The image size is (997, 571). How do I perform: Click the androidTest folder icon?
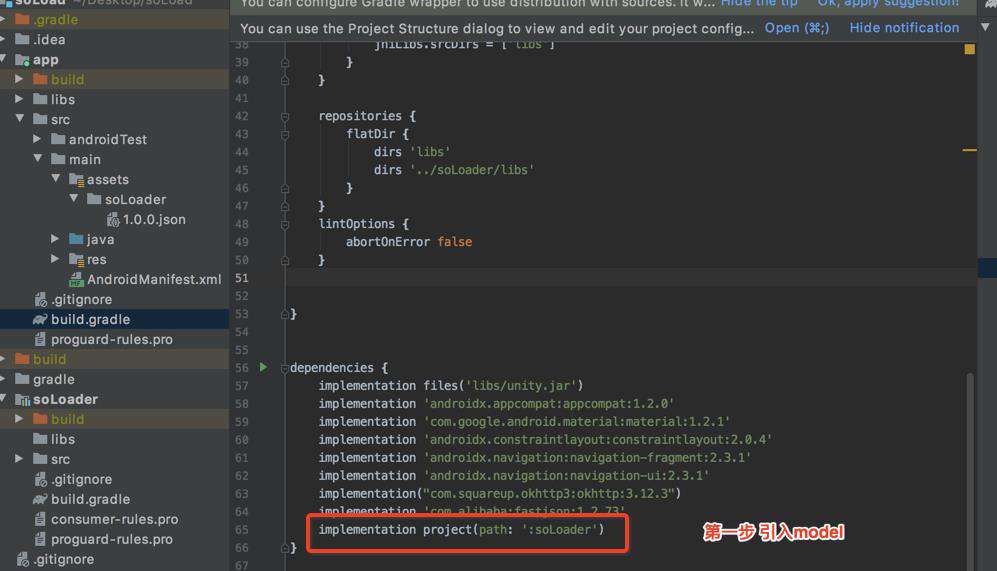(58, 139)
